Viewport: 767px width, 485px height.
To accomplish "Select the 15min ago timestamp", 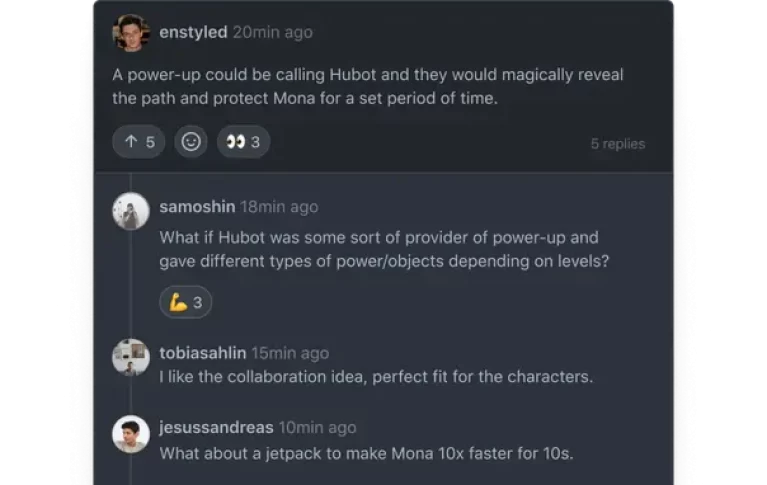I will coord(290,353).
